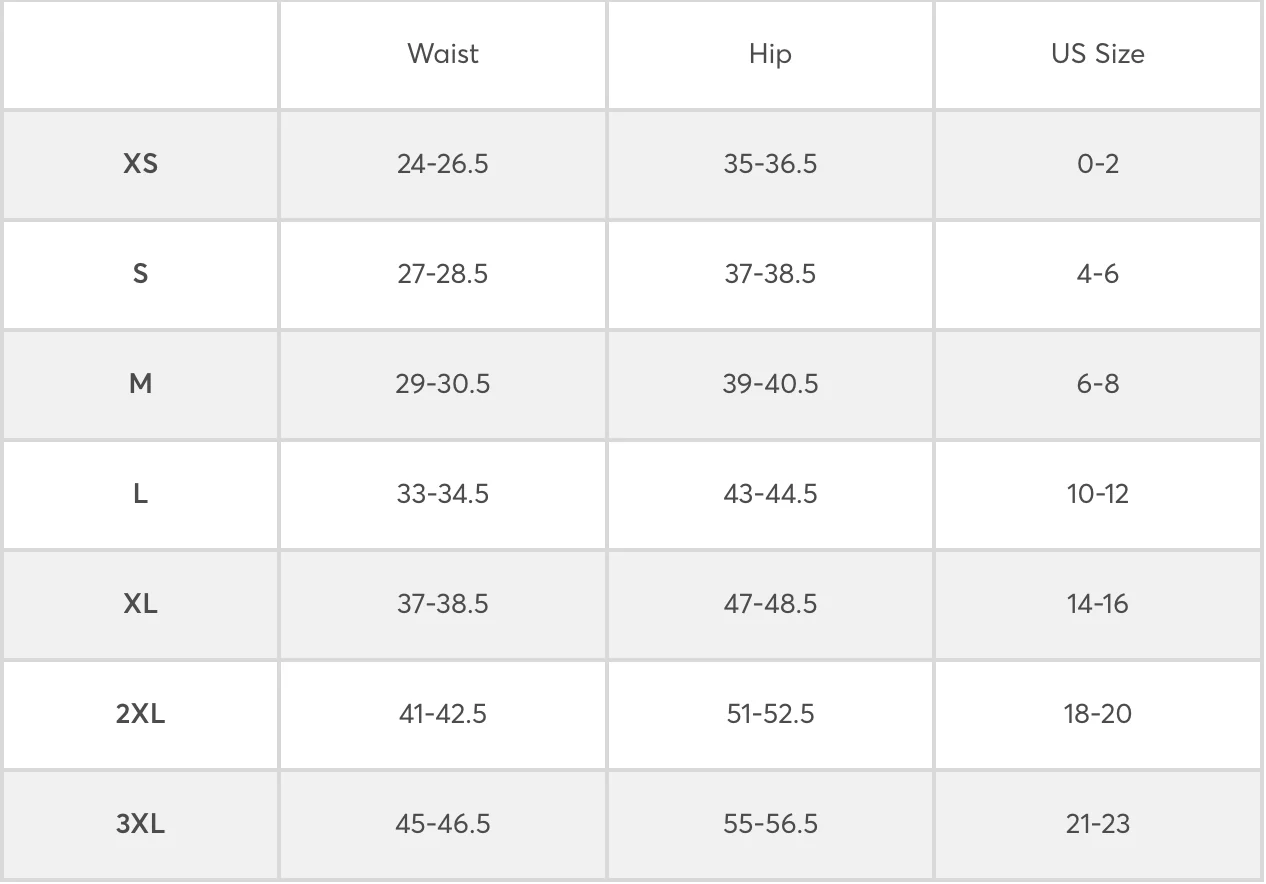Click the US Size column header

tap(1098, 54)
